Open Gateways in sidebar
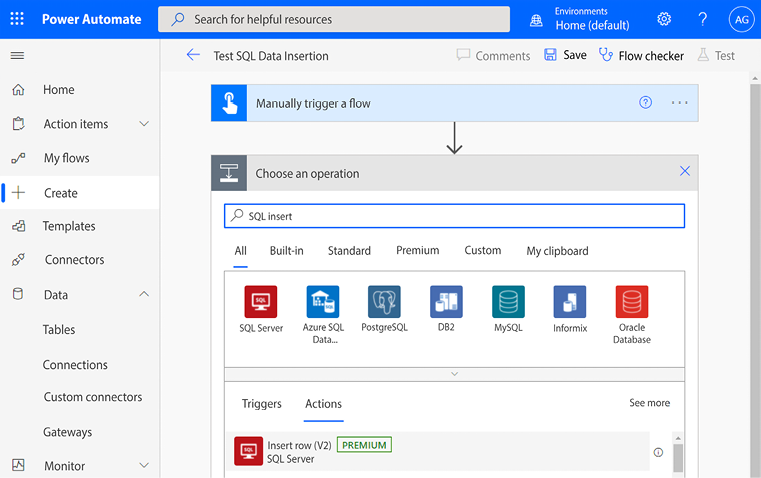Screen dimensions: 761x478 pyautogui.click(x=67, y=432)
